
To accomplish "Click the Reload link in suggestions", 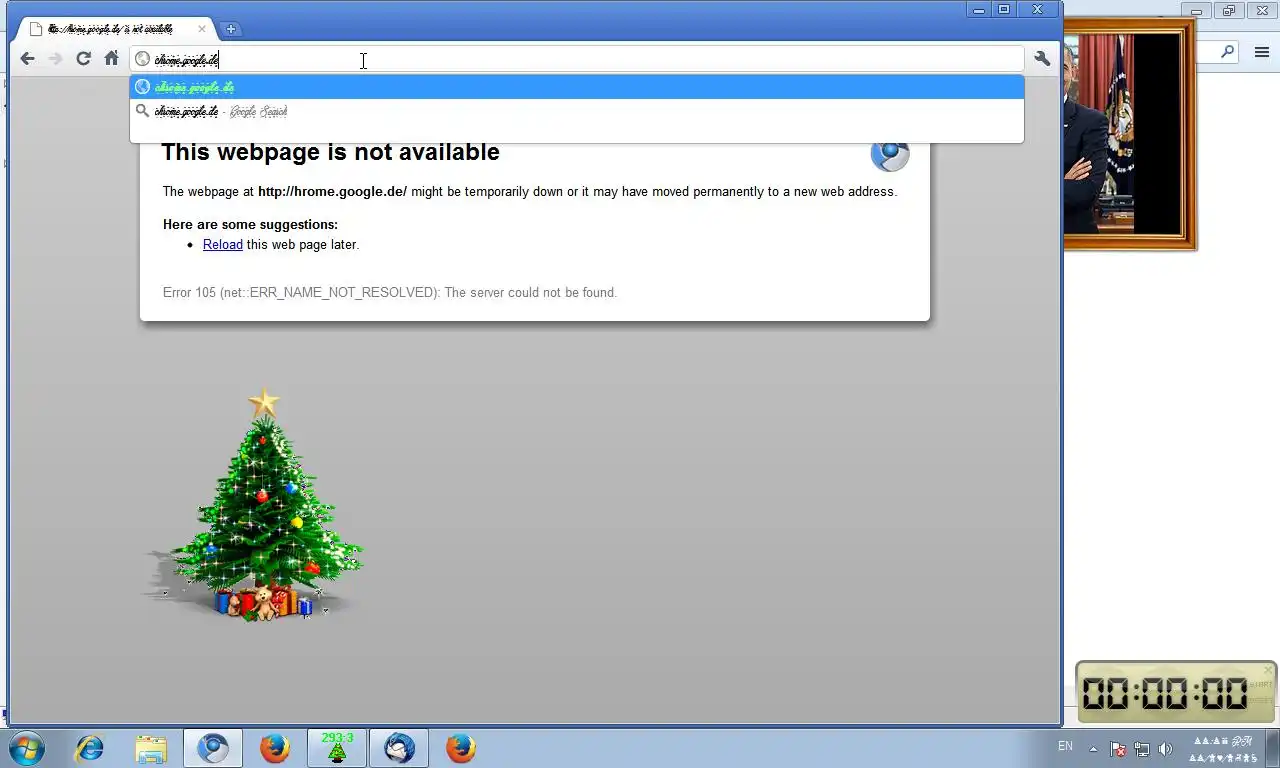I will pyautogui.click(x=222, y=244).
